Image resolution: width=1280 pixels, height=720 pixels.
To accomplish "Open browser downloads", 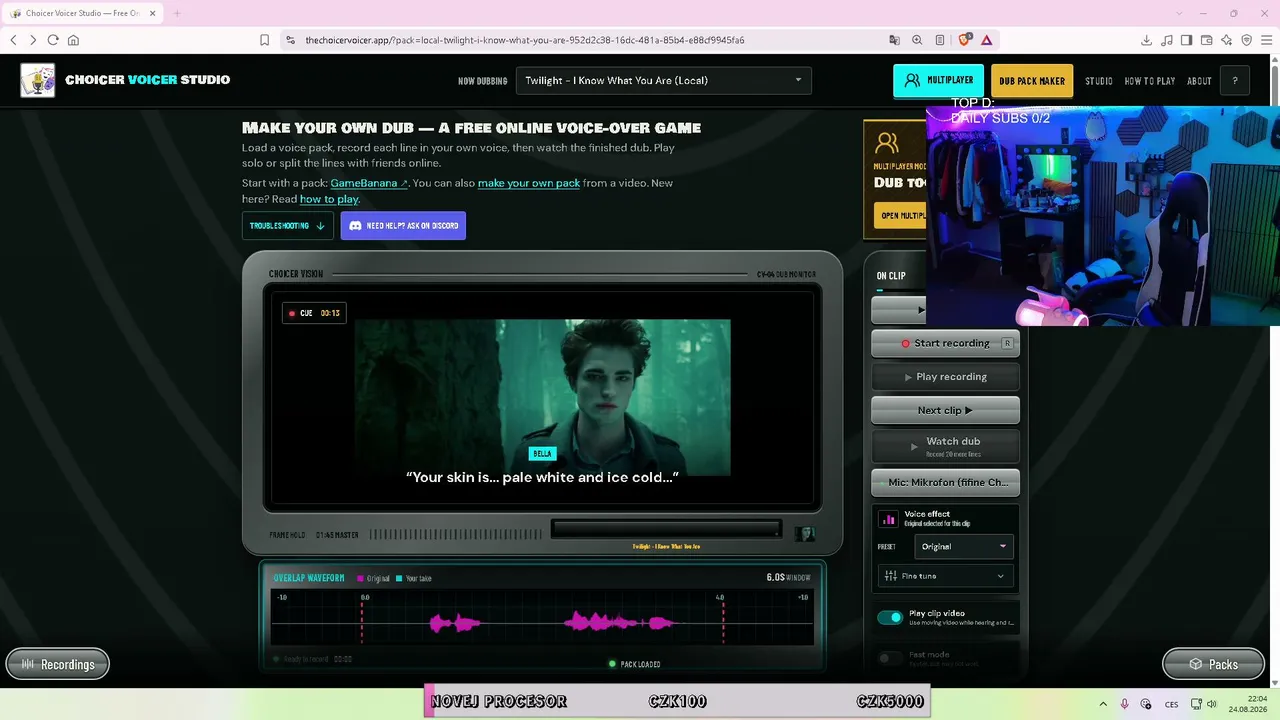I will [1146, 40].
